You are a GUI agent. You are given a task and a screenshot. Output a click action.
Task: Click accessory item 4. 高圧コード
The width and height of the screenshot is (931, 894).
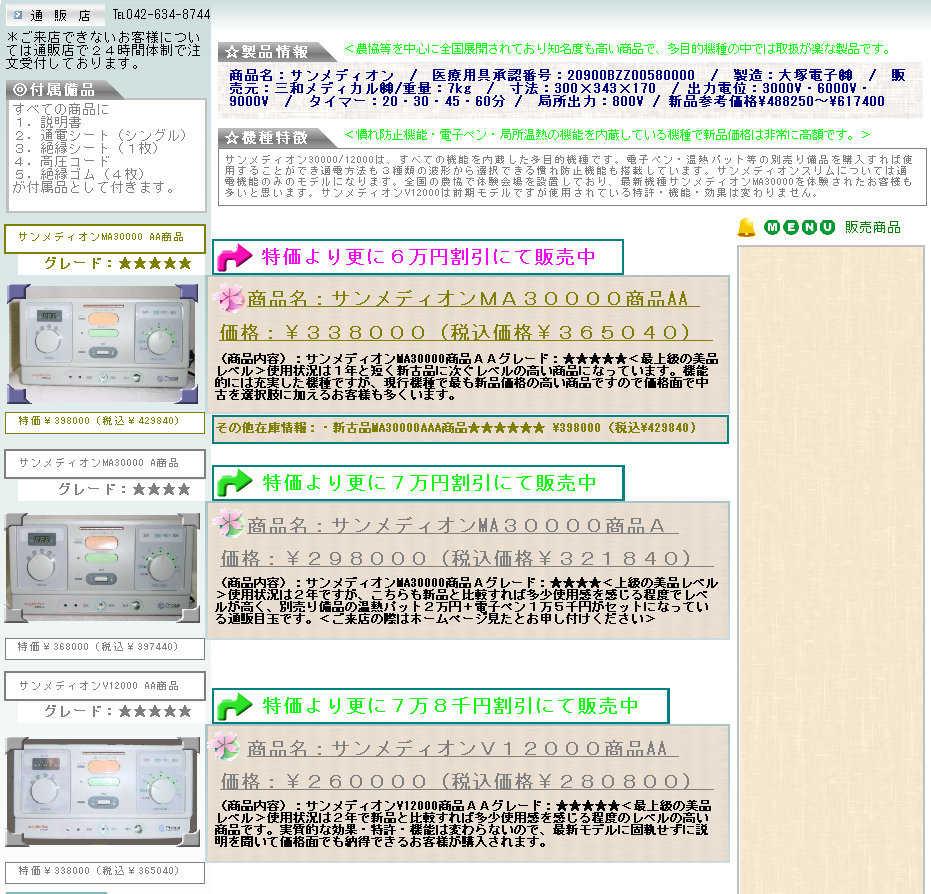(62, 161)
